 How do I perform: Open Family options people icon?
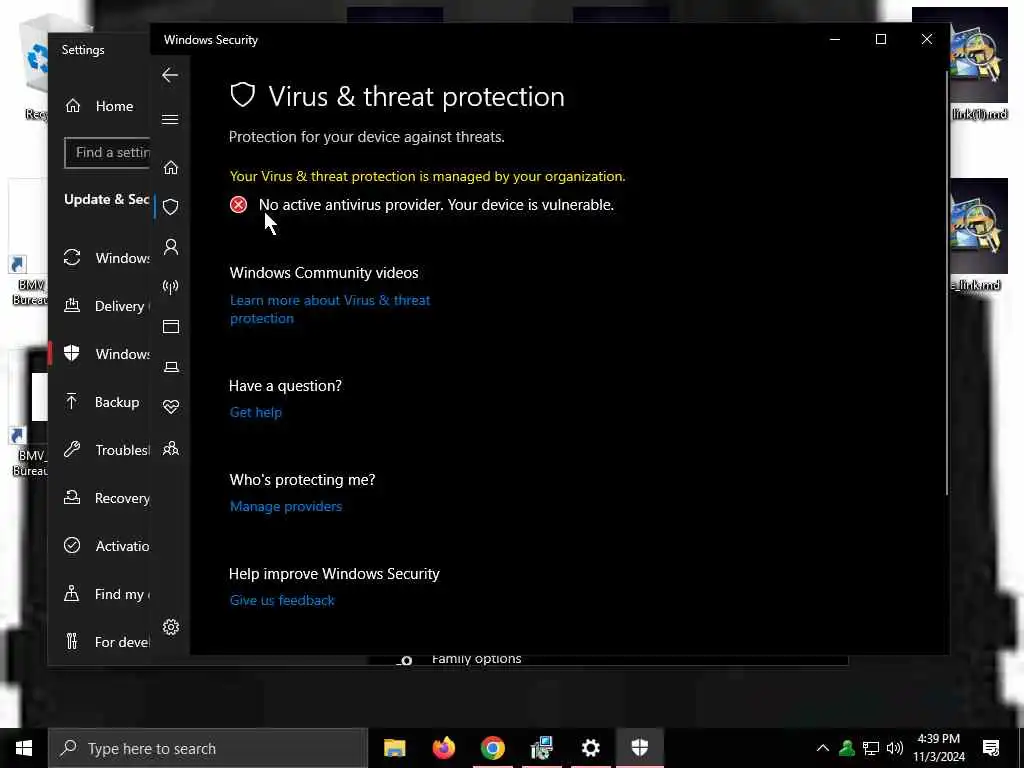[170, 449]
